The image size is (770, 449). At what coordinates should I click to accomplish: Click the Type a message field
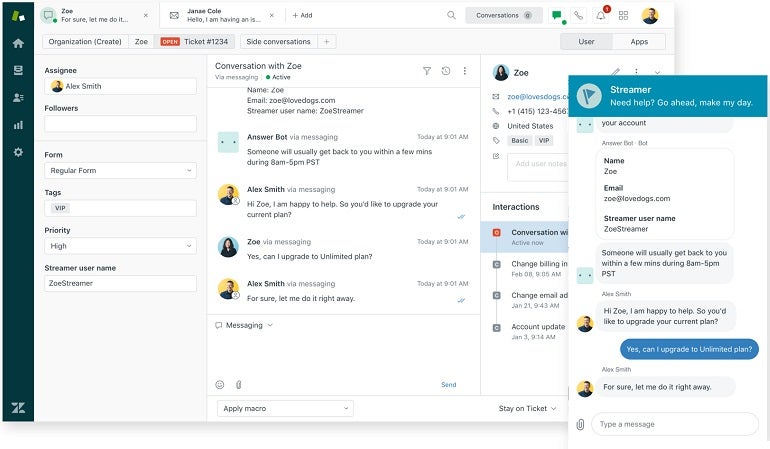674,424
